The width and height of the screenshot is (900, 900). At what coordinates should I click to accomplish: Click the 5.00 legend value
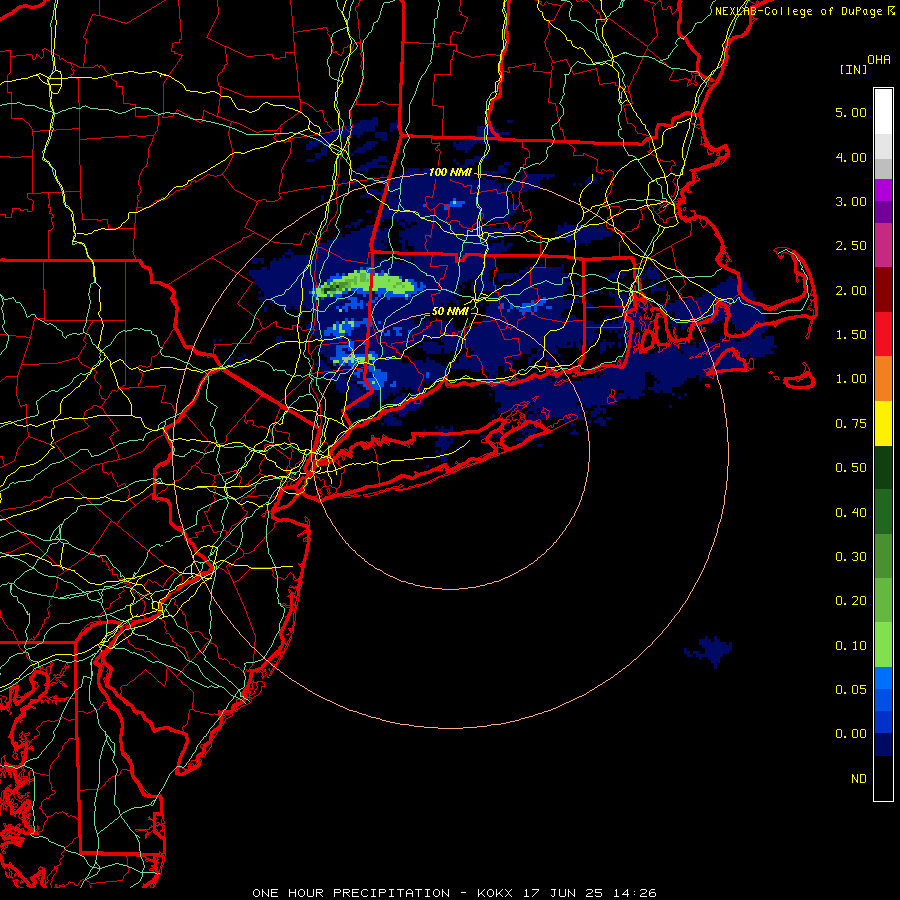point(851,112)
